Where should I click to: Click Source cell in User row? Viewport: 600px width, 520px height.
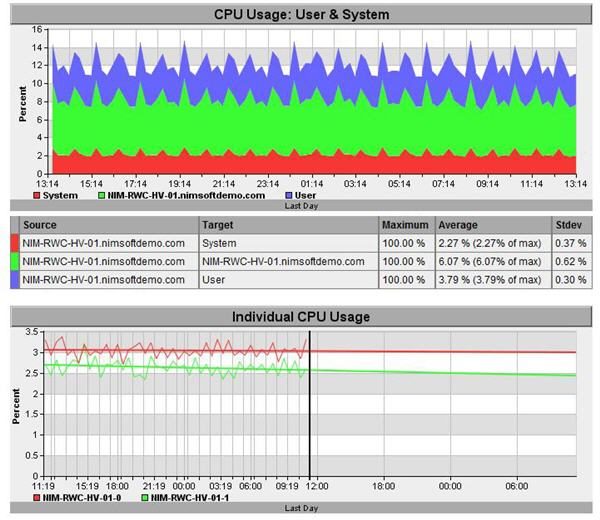coord(109,280)
